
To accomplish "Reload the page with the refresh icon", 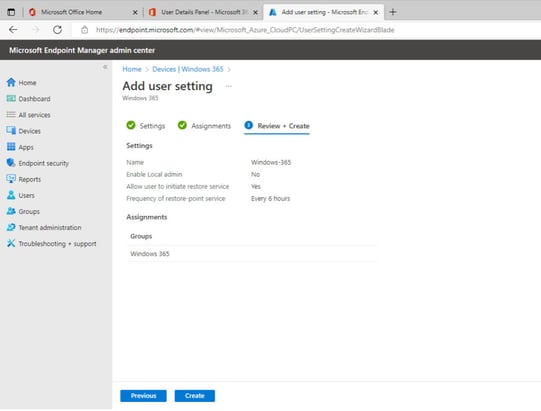I will (x=57, y=30).
